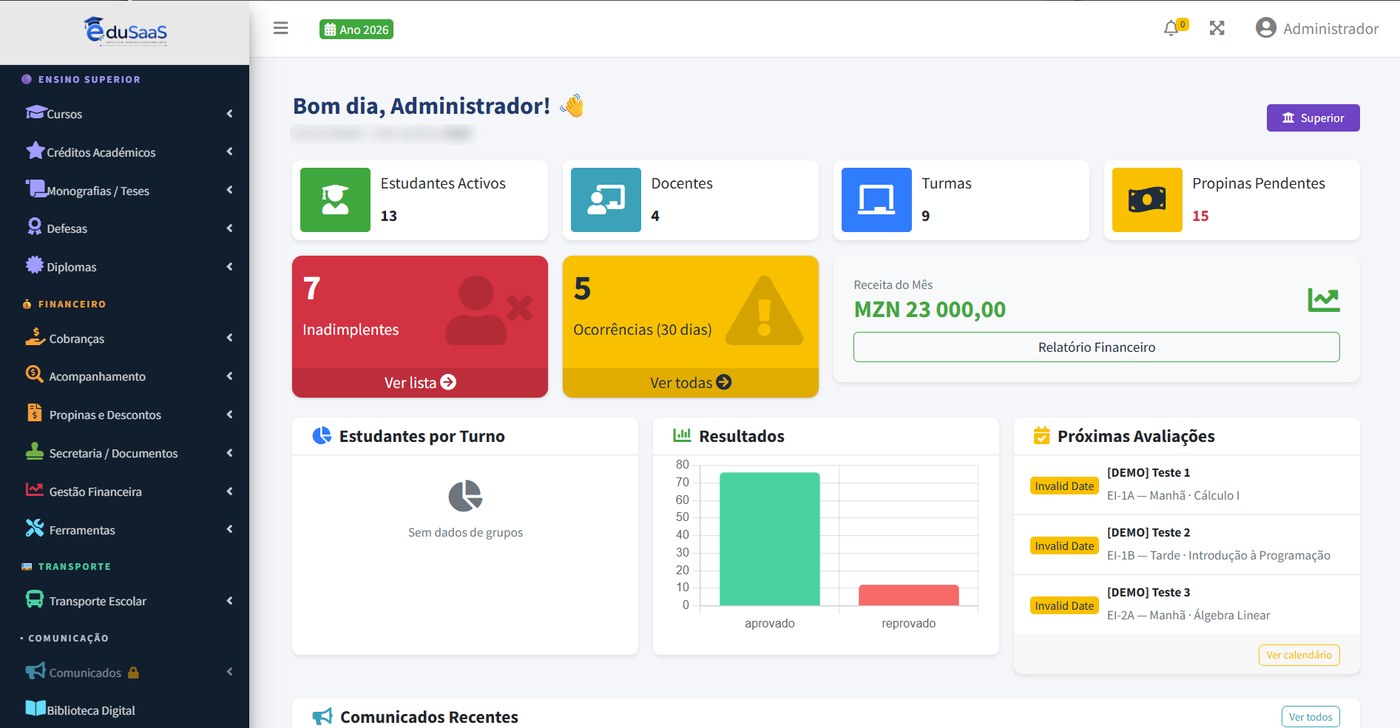Click the MZN 23 000,00 revenue value
Viewport: 1400px width, 728px height.
click(x=930, y=310)
